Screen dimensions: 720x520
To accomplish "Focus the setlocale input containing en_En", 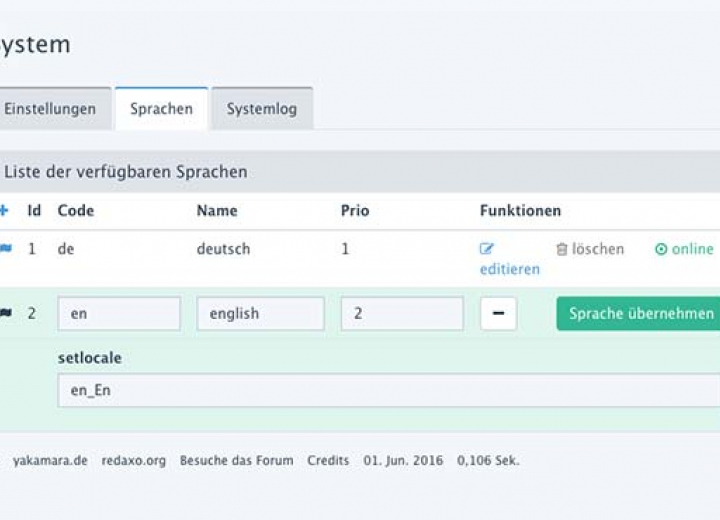I will click(388, 390).
